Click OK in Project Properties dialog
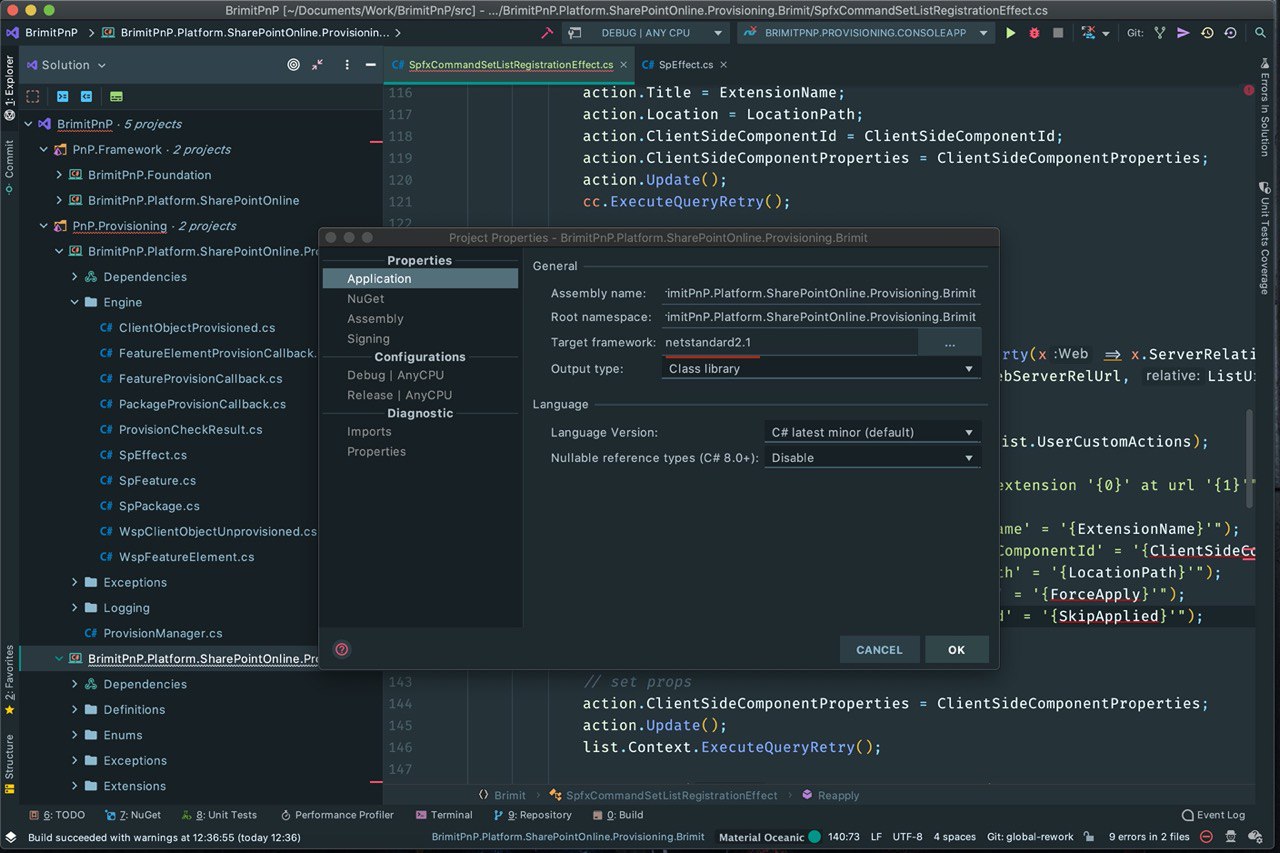This screenshot has width=1280, height=853. point(957,650)
